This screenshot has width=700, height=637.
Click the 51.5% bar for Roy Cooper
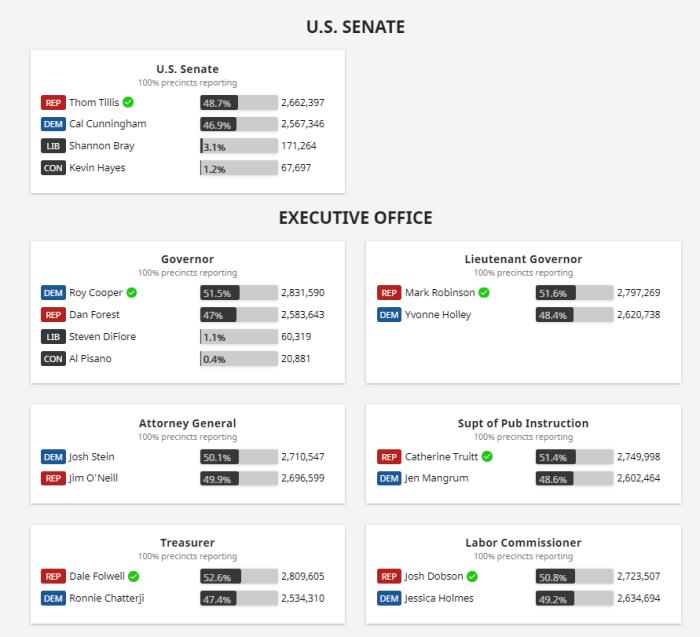[x=239, y=293]
